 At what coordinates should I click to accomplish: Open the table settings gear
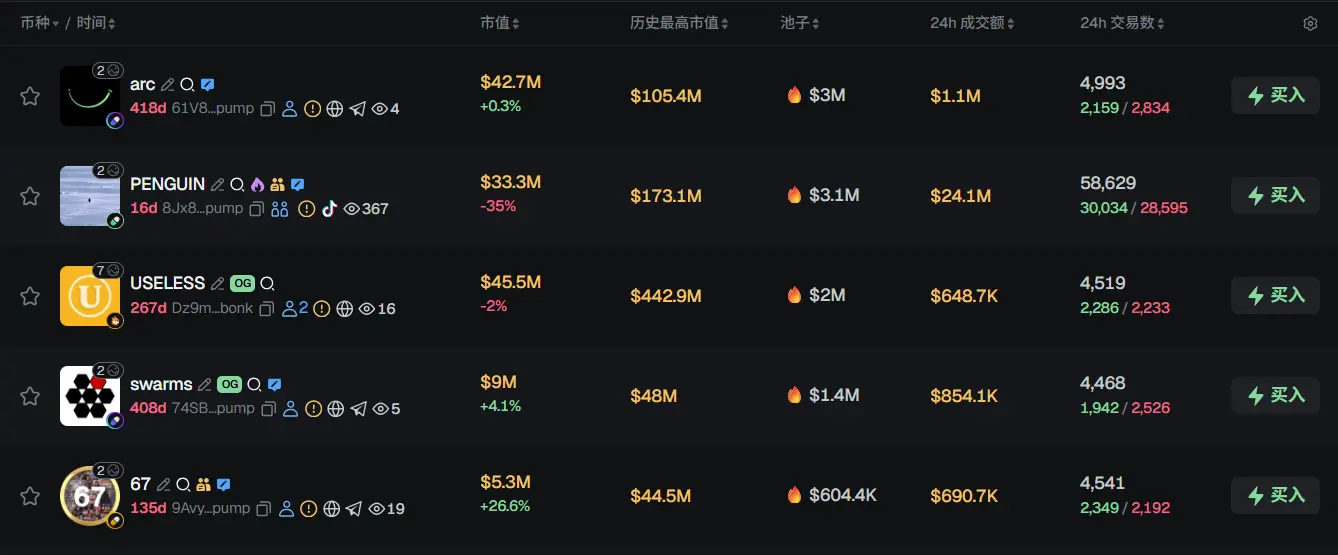[x=1310, y=23]
